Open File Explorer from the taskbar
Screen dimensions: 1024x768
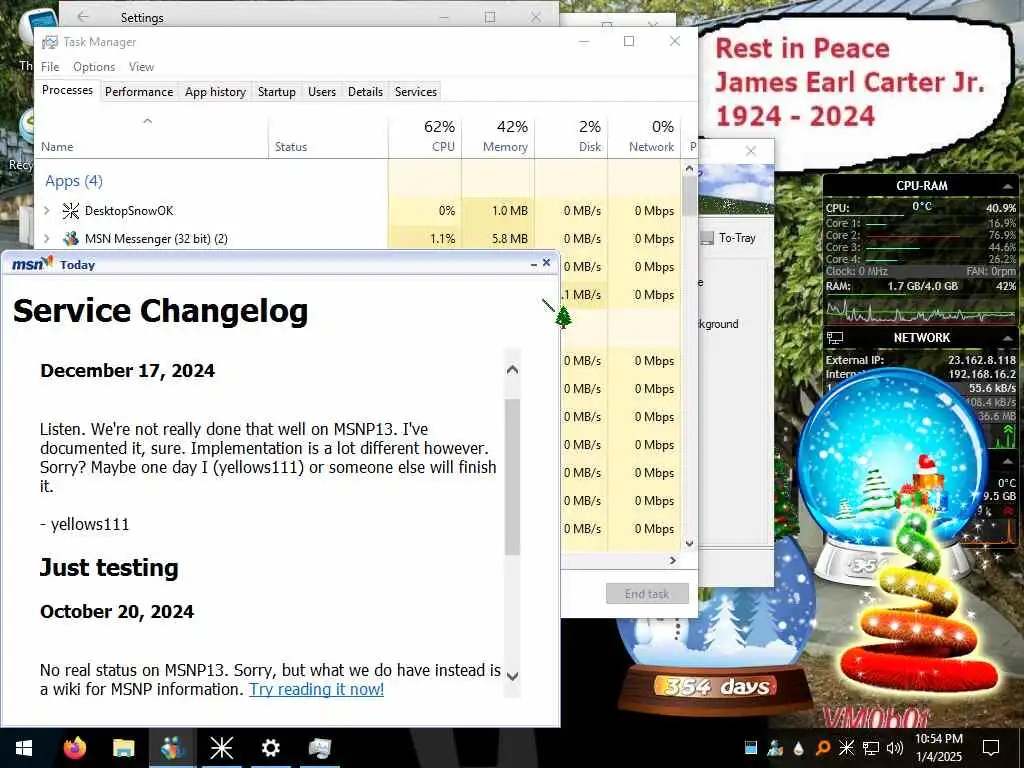pos(123,748)
